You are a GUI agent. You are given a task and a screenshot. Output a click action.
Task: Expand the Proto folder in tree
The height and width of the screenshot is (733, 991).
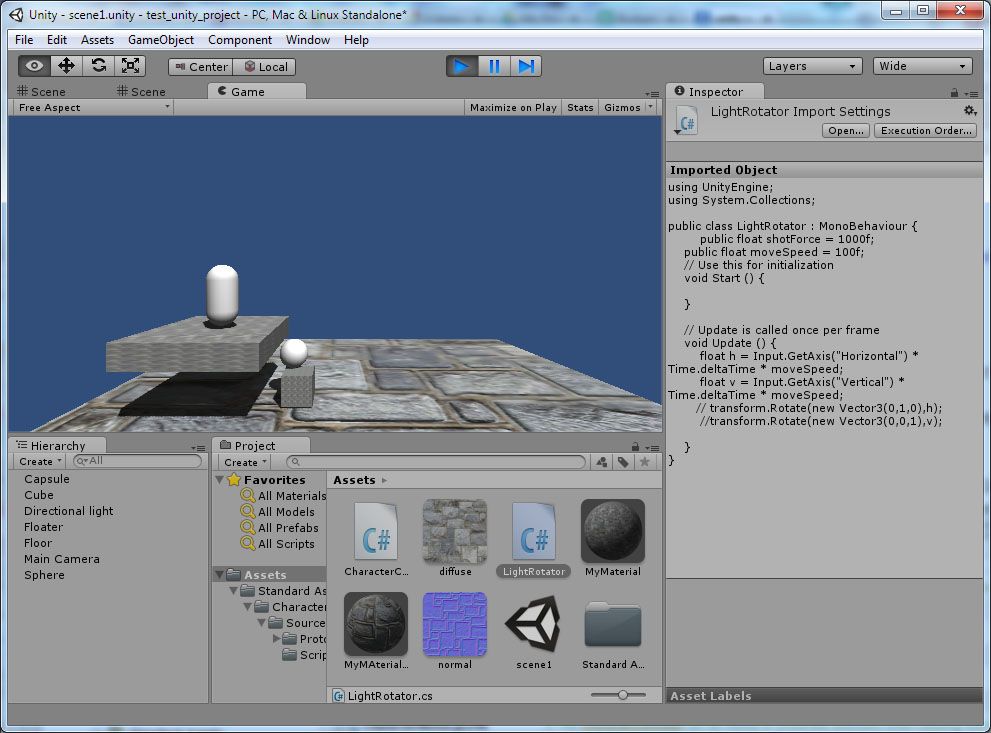pos(276,639)
